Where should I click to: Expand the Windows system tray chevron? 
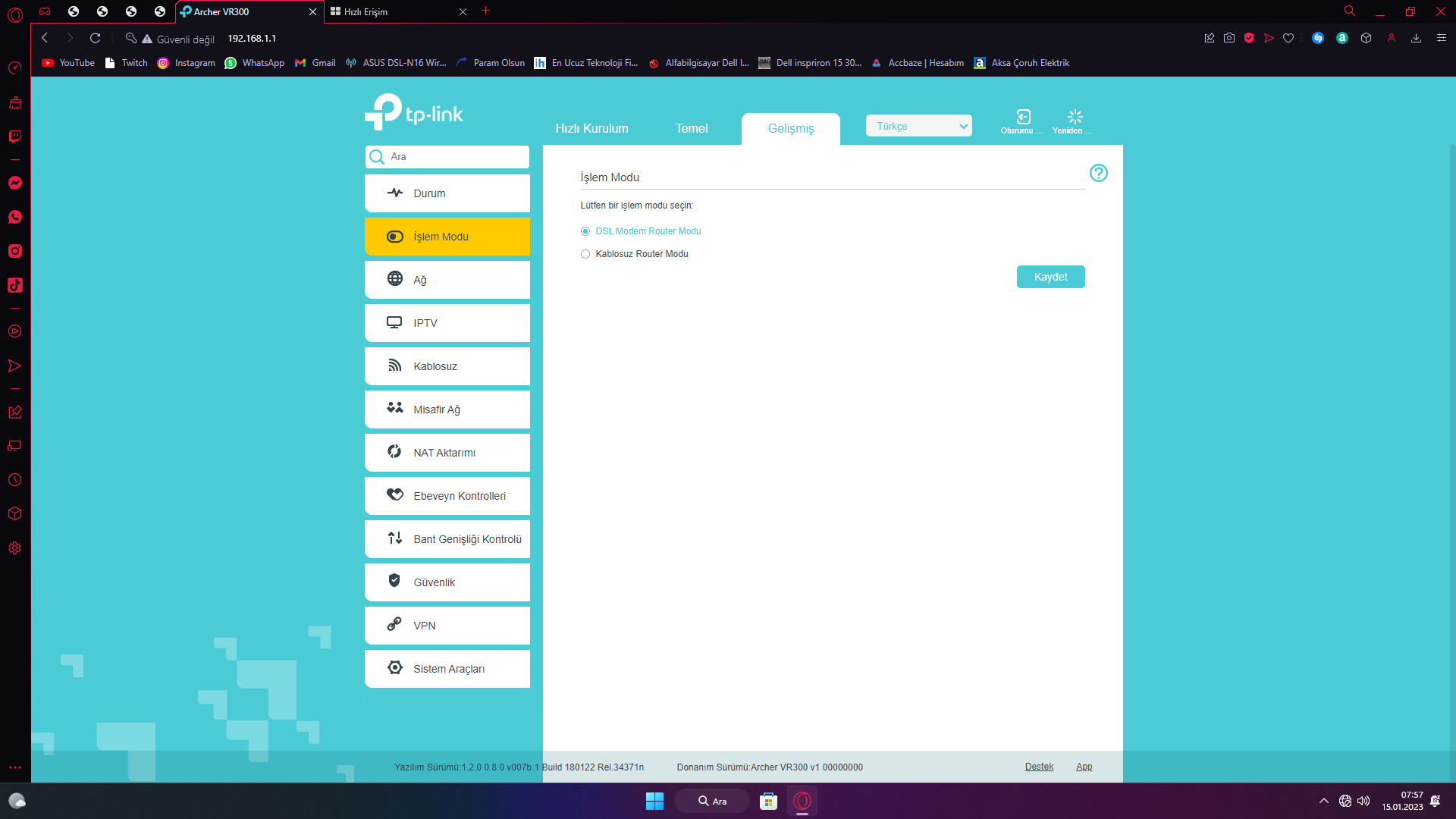1323,801
